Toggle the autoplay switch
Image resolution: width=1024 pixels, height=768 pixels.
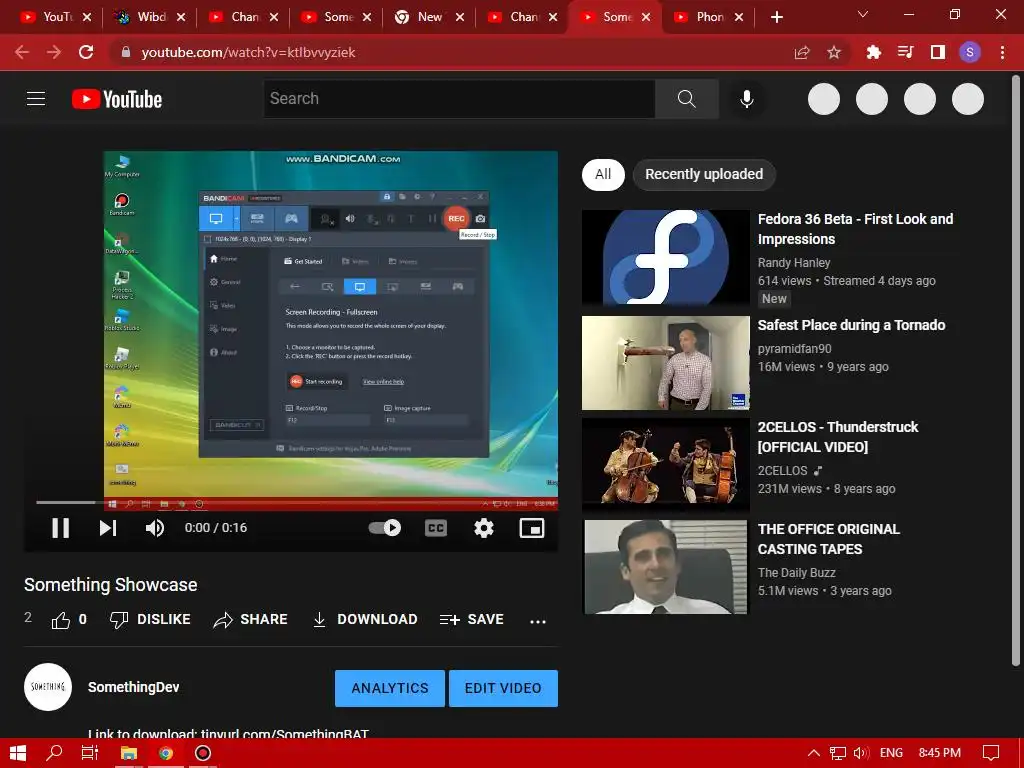385,528
